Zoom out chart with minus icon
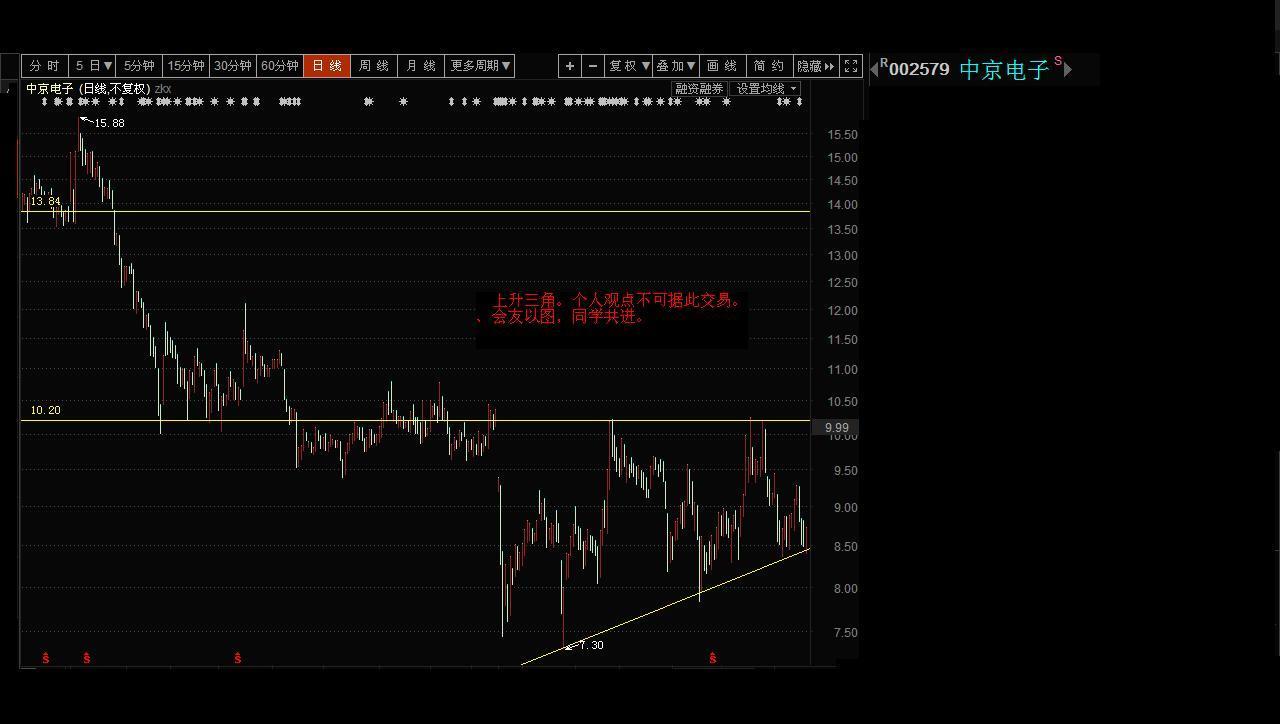This screenshot has width=1280, height=724. (593, 66)
